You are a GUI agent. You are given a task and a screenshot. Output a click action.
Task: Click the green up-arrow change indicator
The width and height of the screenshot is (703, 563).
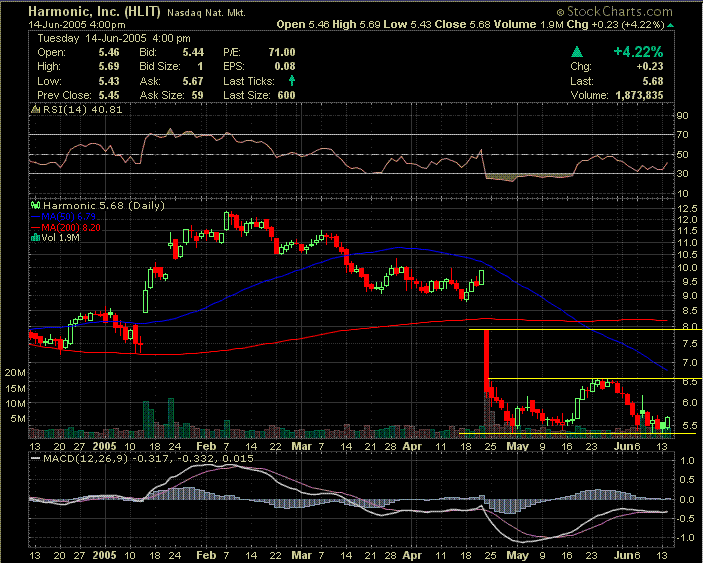coord(577,49)
